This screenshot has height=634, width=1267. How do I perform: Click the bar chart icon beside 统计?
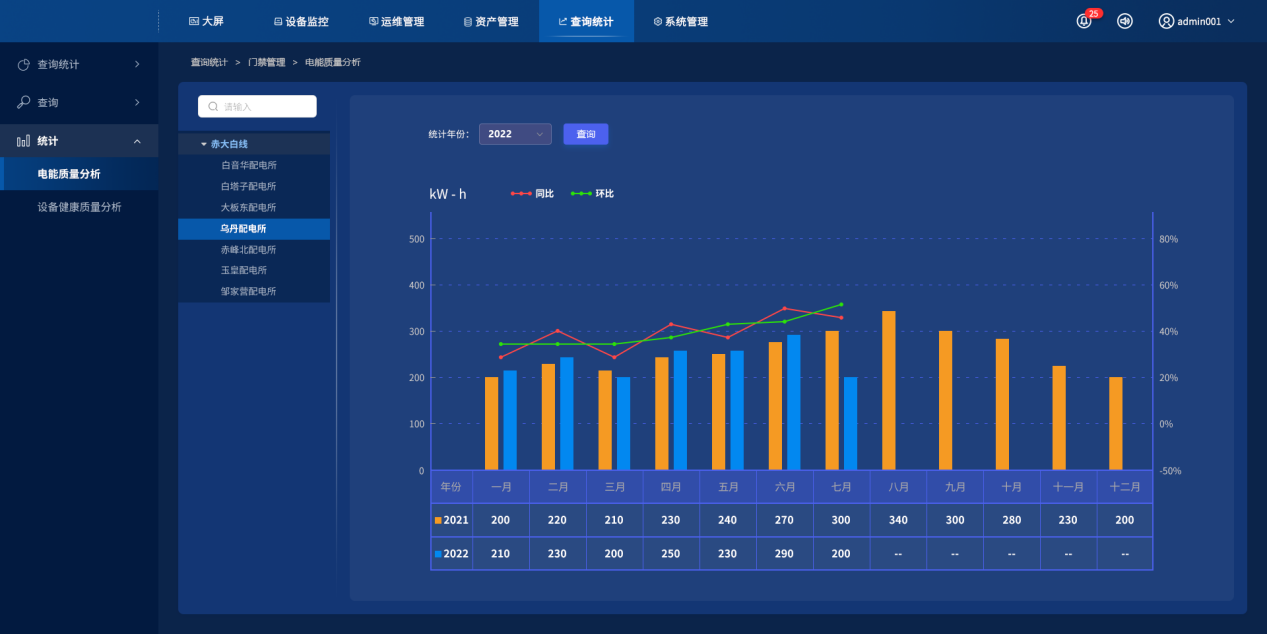pyautogui.click(x=24, y=141)
